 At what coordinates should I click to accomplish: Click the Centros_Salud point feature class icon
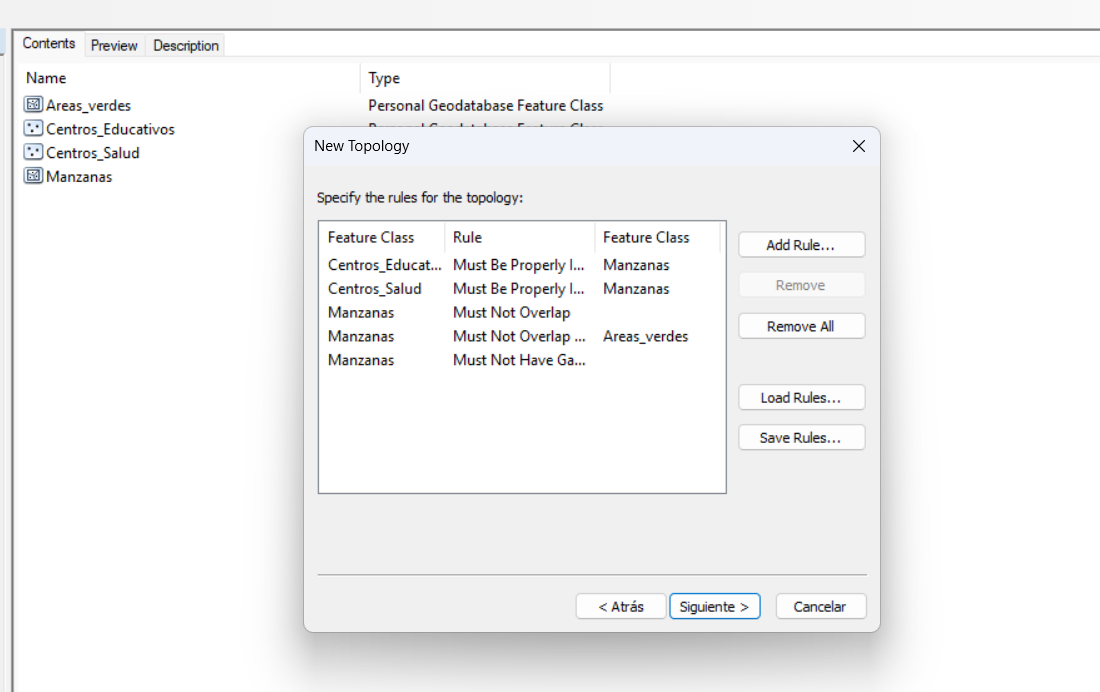34,153
